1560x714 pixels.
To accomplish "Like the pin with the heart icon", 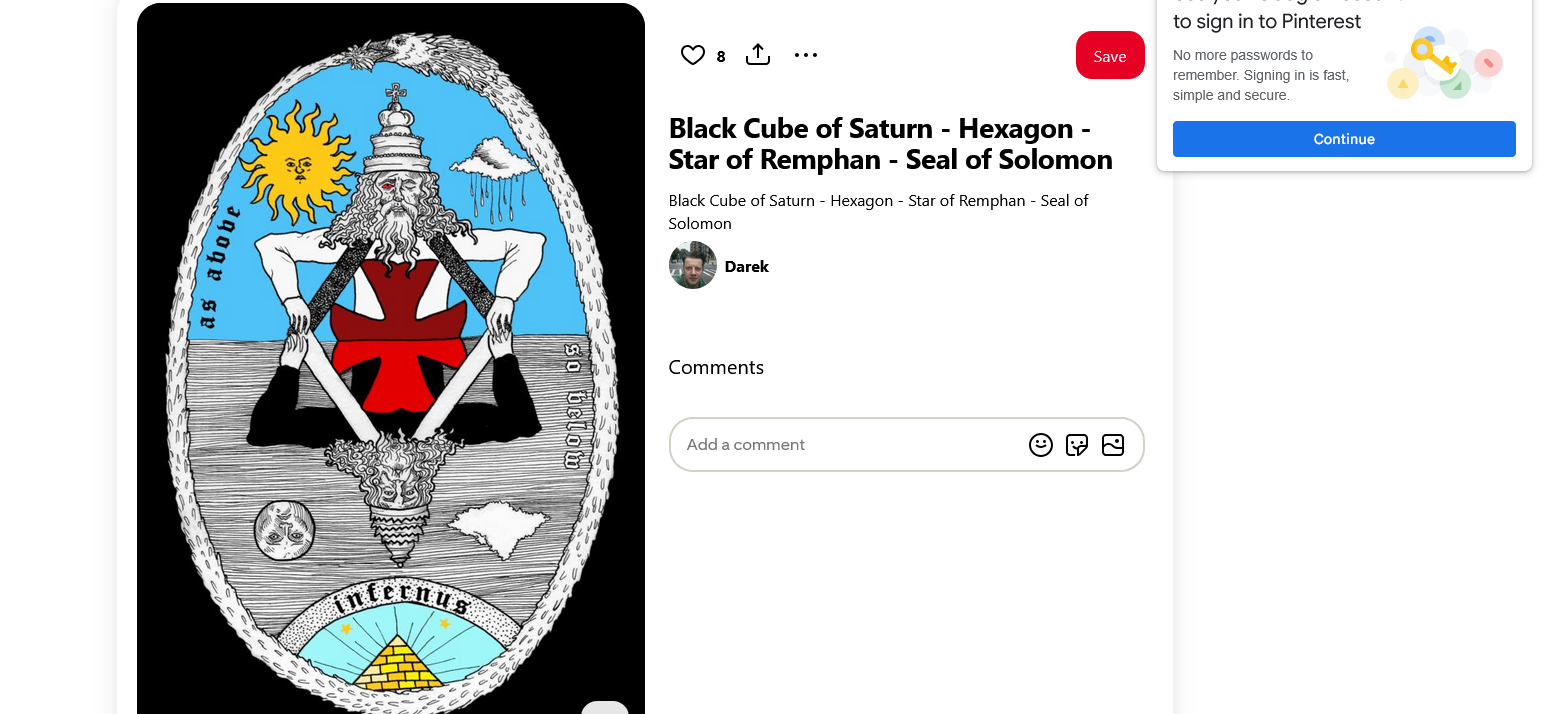I will (x=693, y=55).
